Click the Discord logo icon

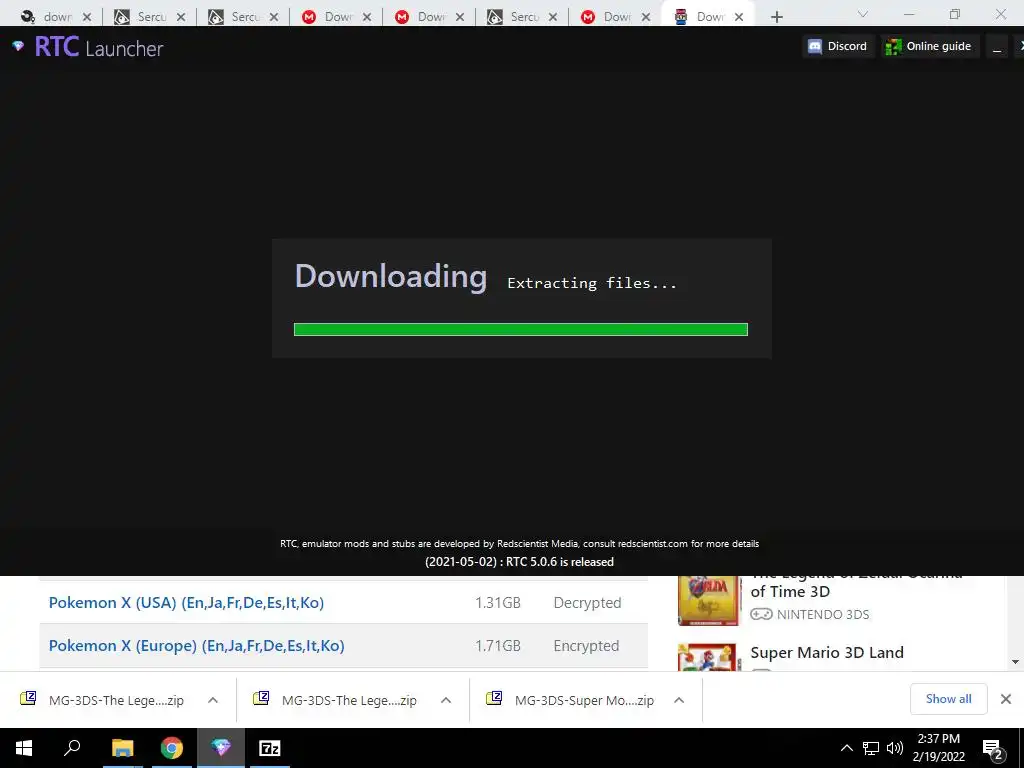click(815, 46)
